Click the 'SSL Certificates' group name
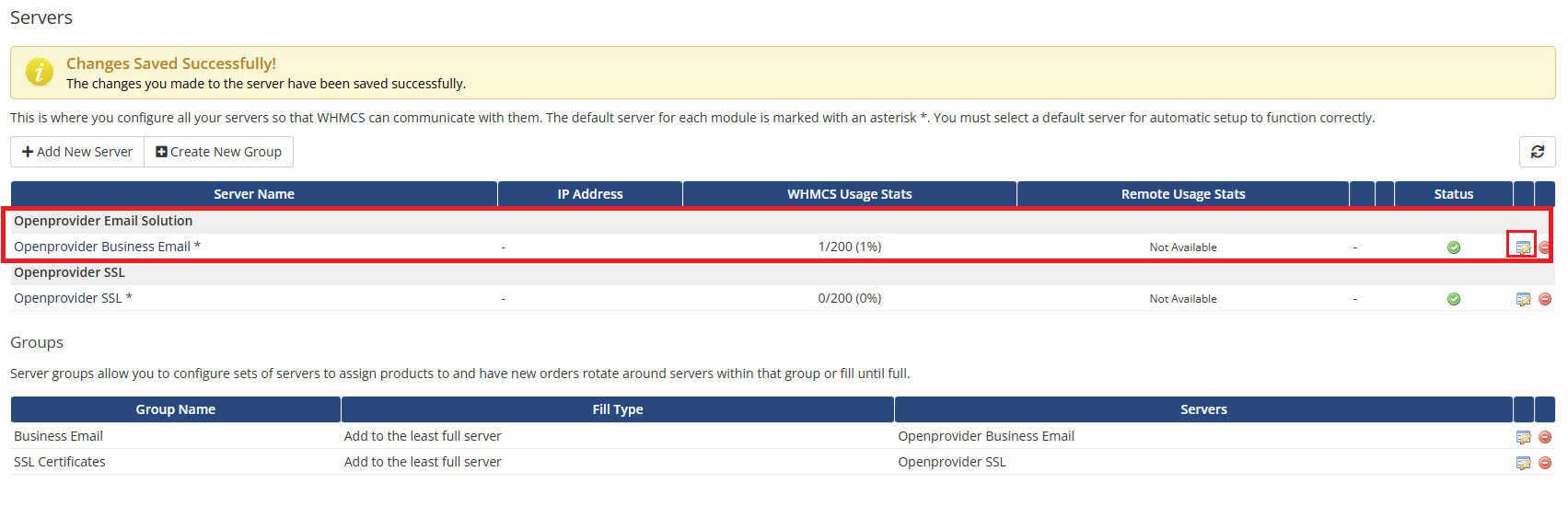The height and width of the screenshot is (506, 1568). [60, 462]
